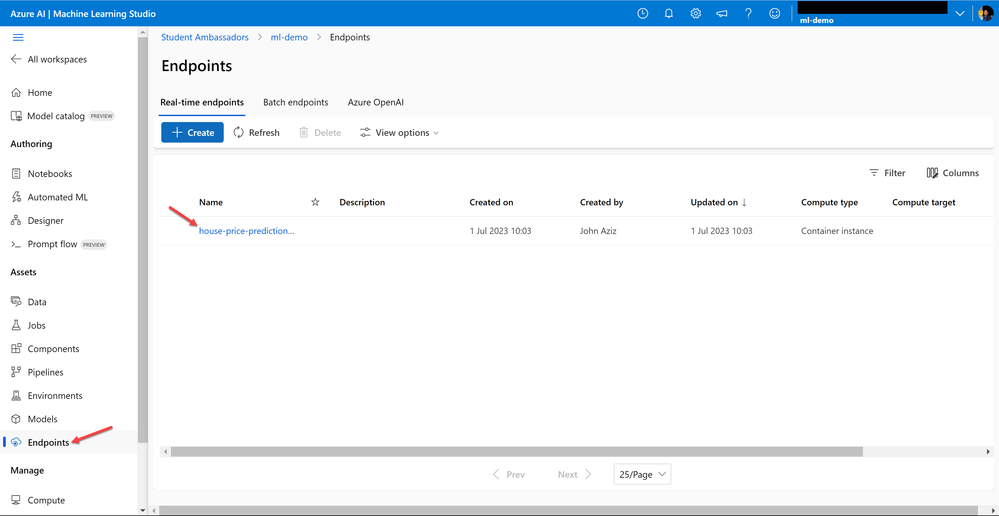Switch to Batch endpoints tab

click(296, 102)
